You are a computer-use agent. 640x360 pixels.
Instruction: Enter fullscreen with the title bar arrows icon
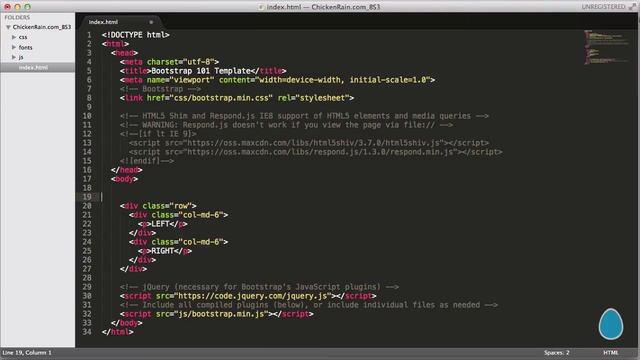click(632, 7)
